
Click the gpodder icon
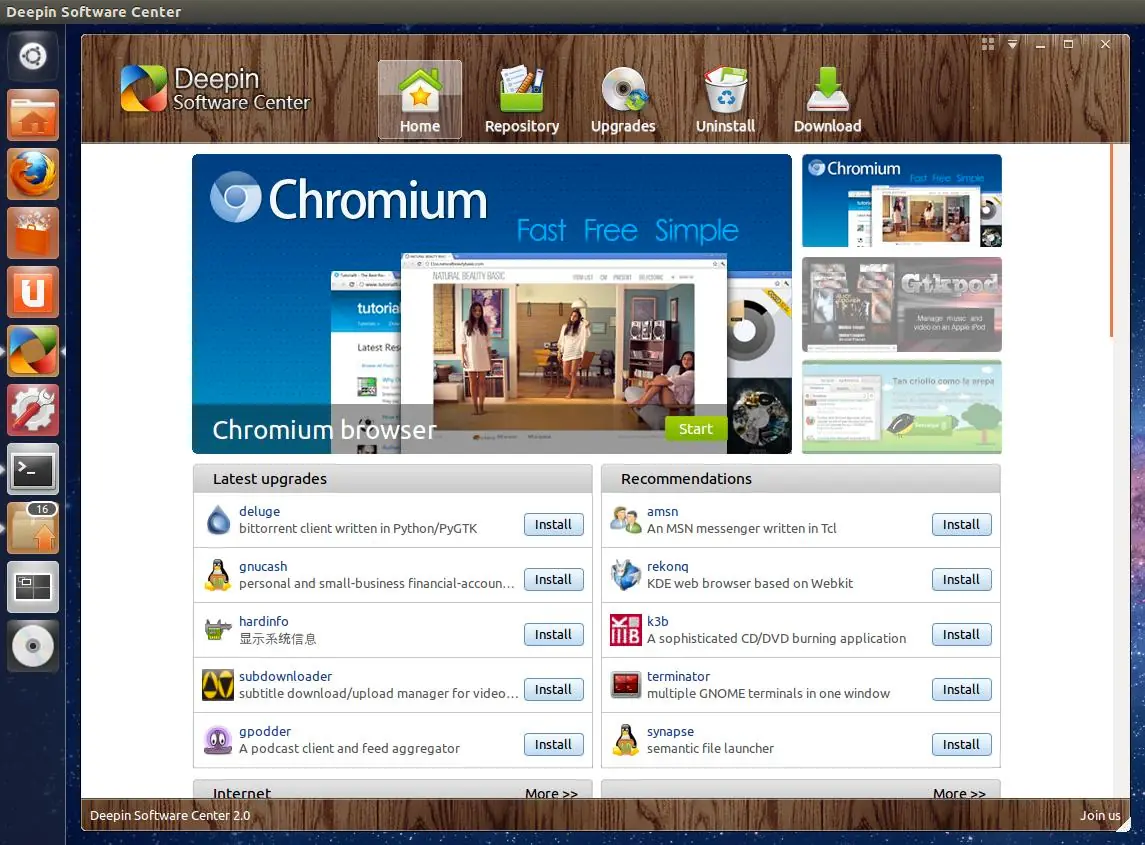218,740
